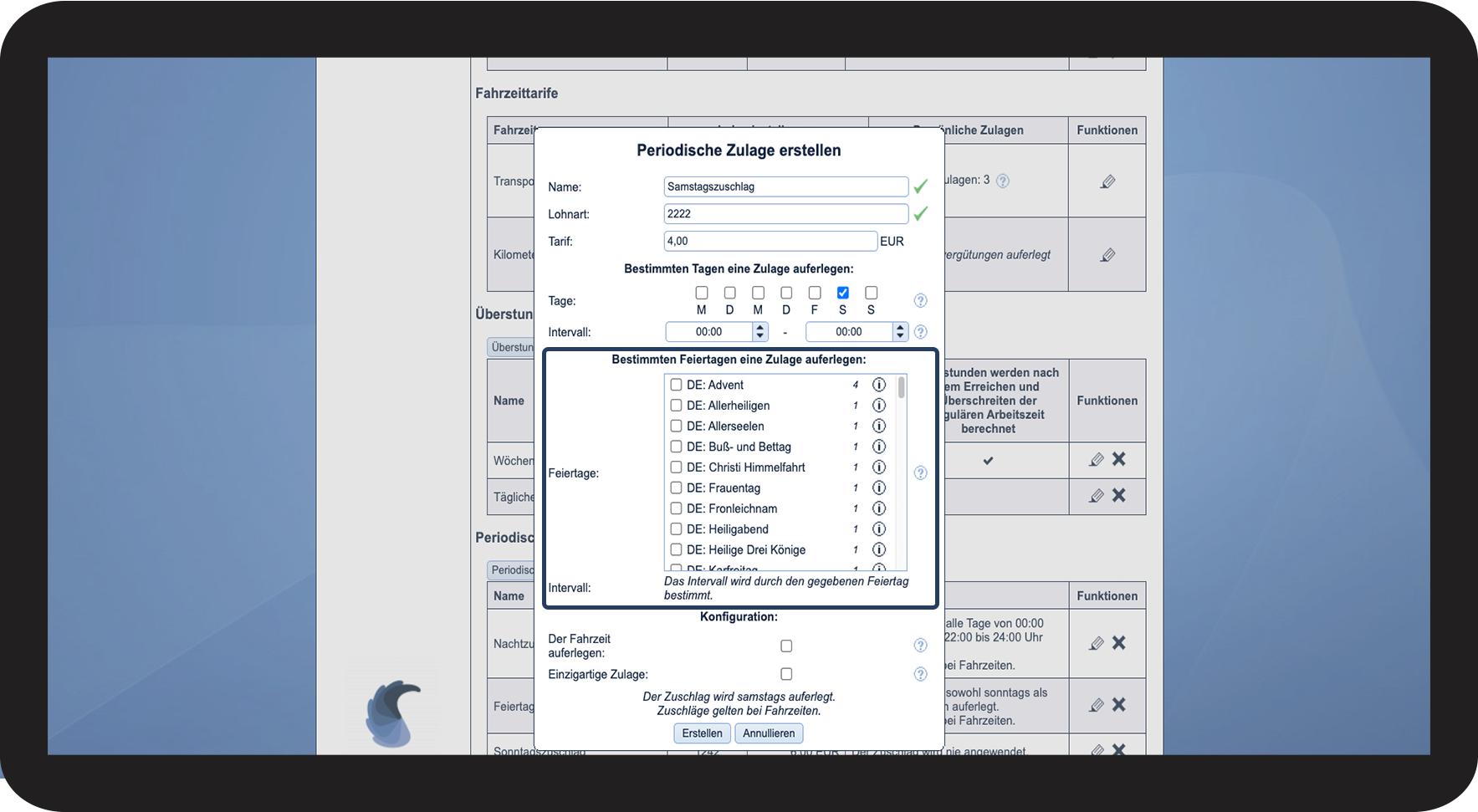Click the Tarif field showing 4,00

[x=770, y=242]
